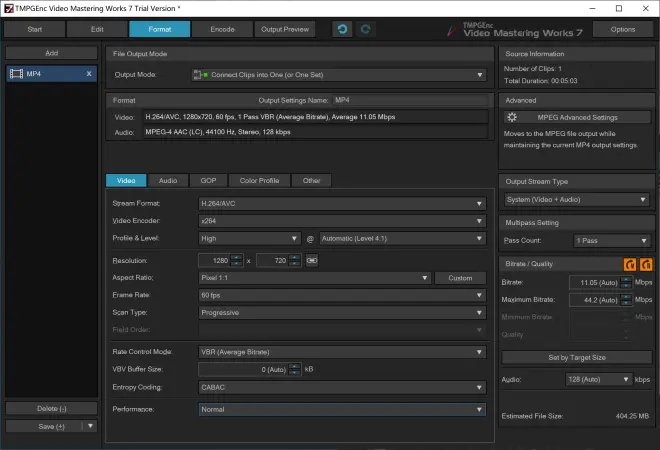Screen dimensions: 660x450
Task: Open the GOP tab
Action: click(208, 181)
